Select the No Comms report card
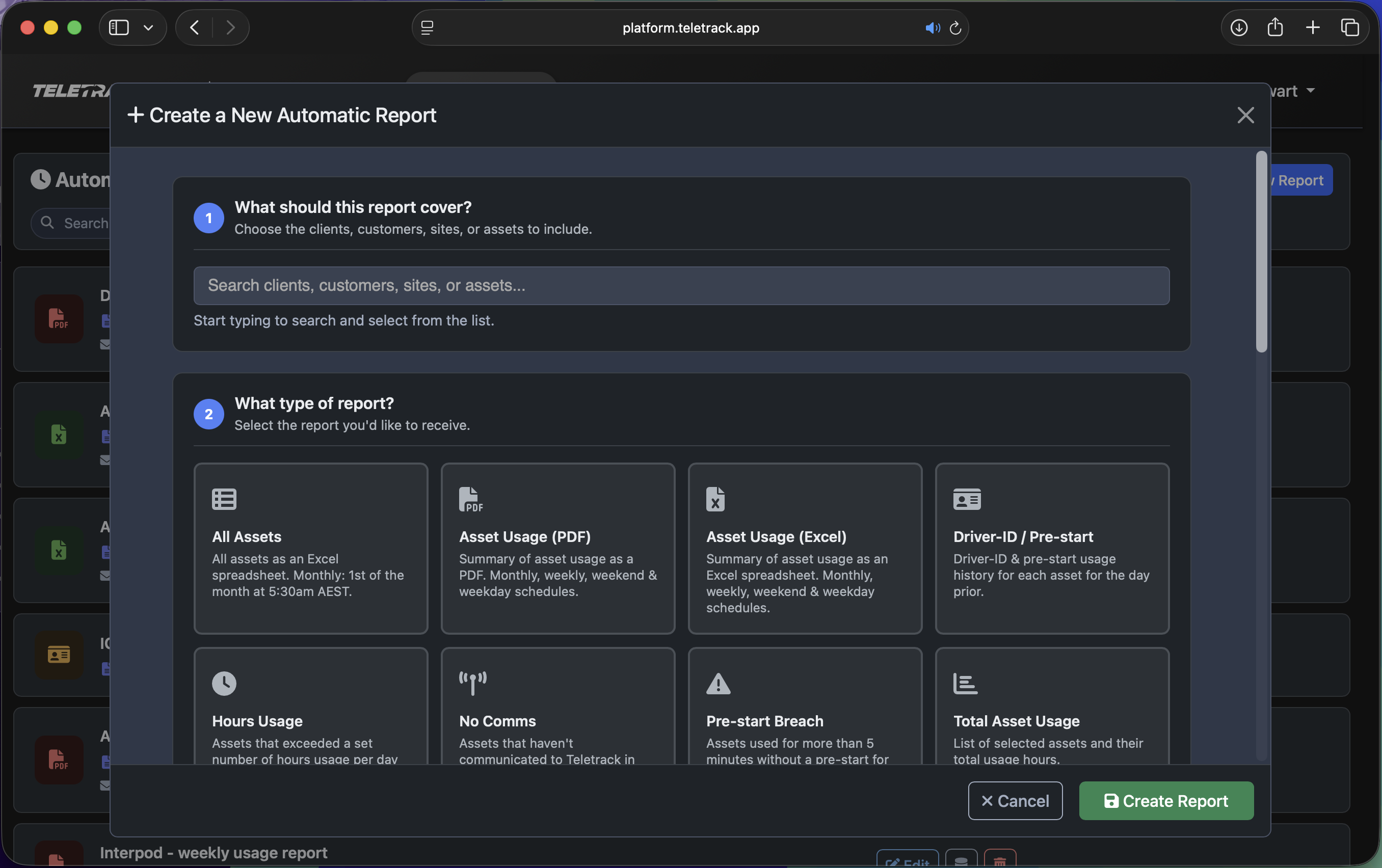The height and width of the screenshot is (868, 1382). point(557,706)
